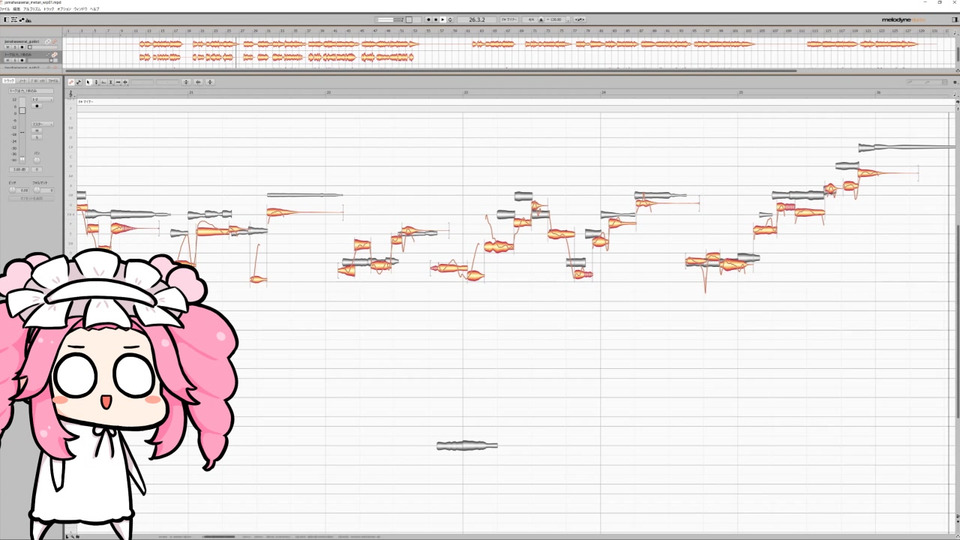Open the オプション menu
Screen dimensions: 960x540
pyautogui.click(x=64, y=9)
